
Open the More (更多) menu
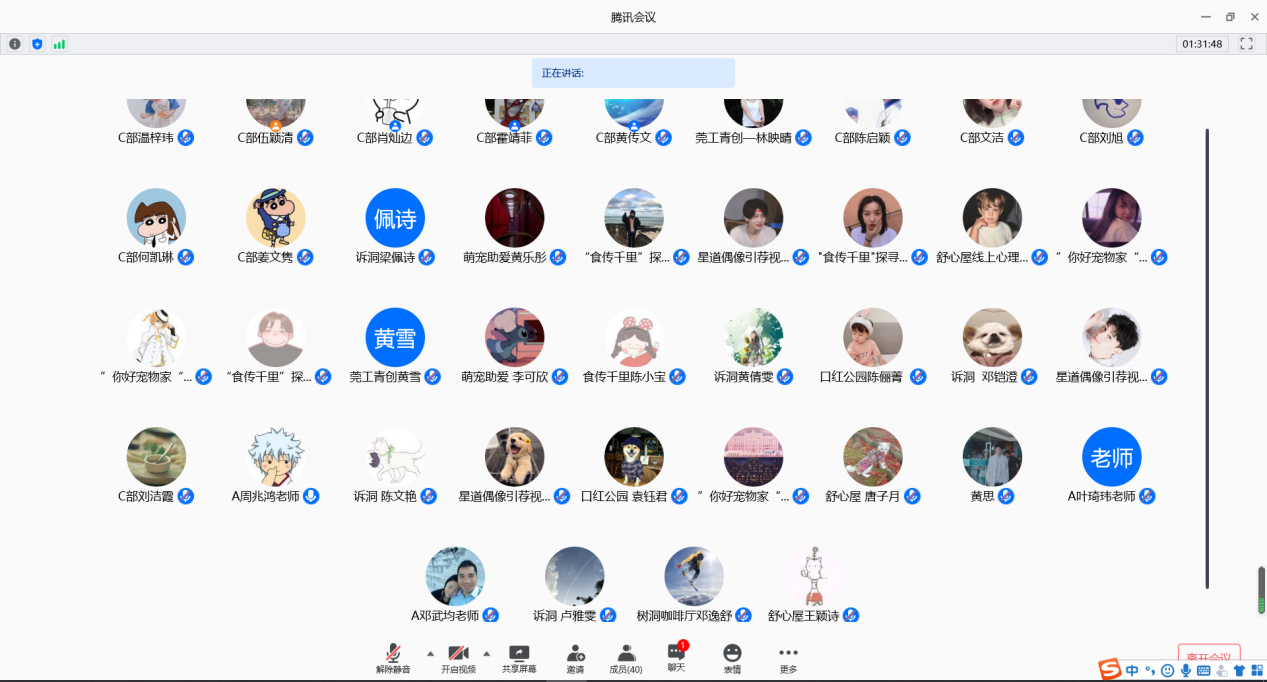pyautogui.click(x=788, y=658)
